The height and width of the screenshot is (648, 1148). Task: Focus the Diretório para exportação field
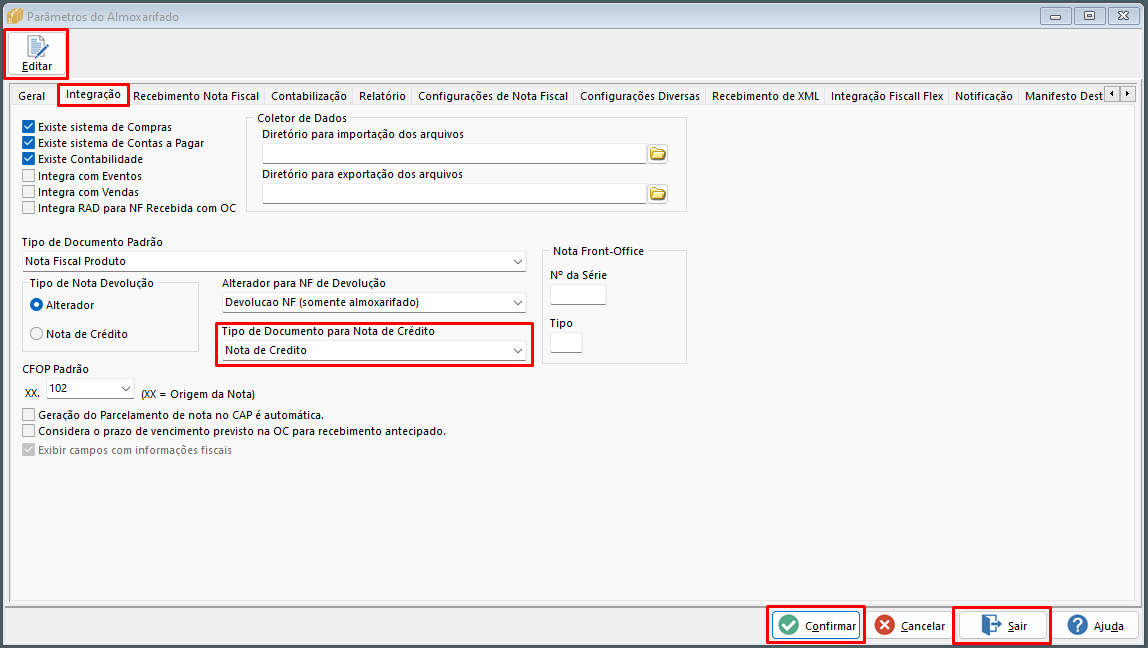454,194
